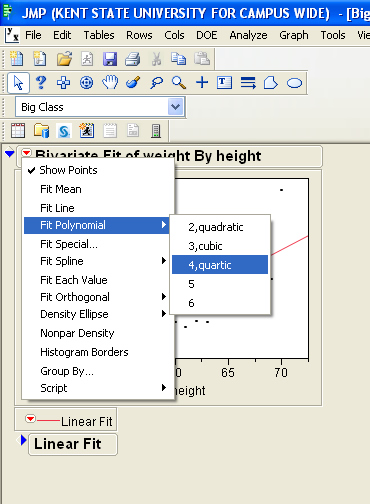The image size is (370, 504).
Task: Open the Rows menu
Action: (139, 35)
